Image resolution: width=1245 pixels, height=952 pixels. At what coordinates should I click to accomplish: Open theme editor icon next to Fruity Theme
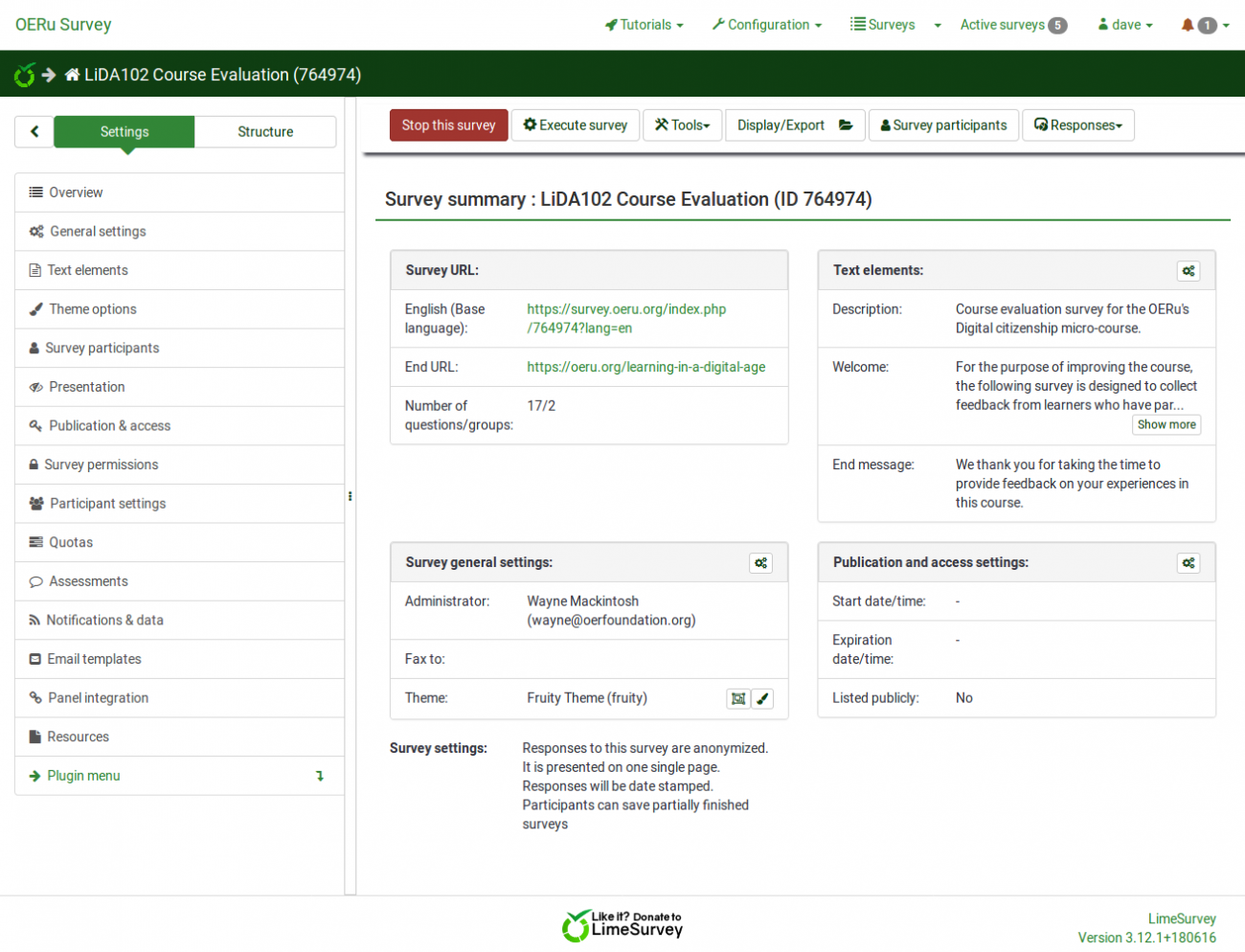(737, 699)
